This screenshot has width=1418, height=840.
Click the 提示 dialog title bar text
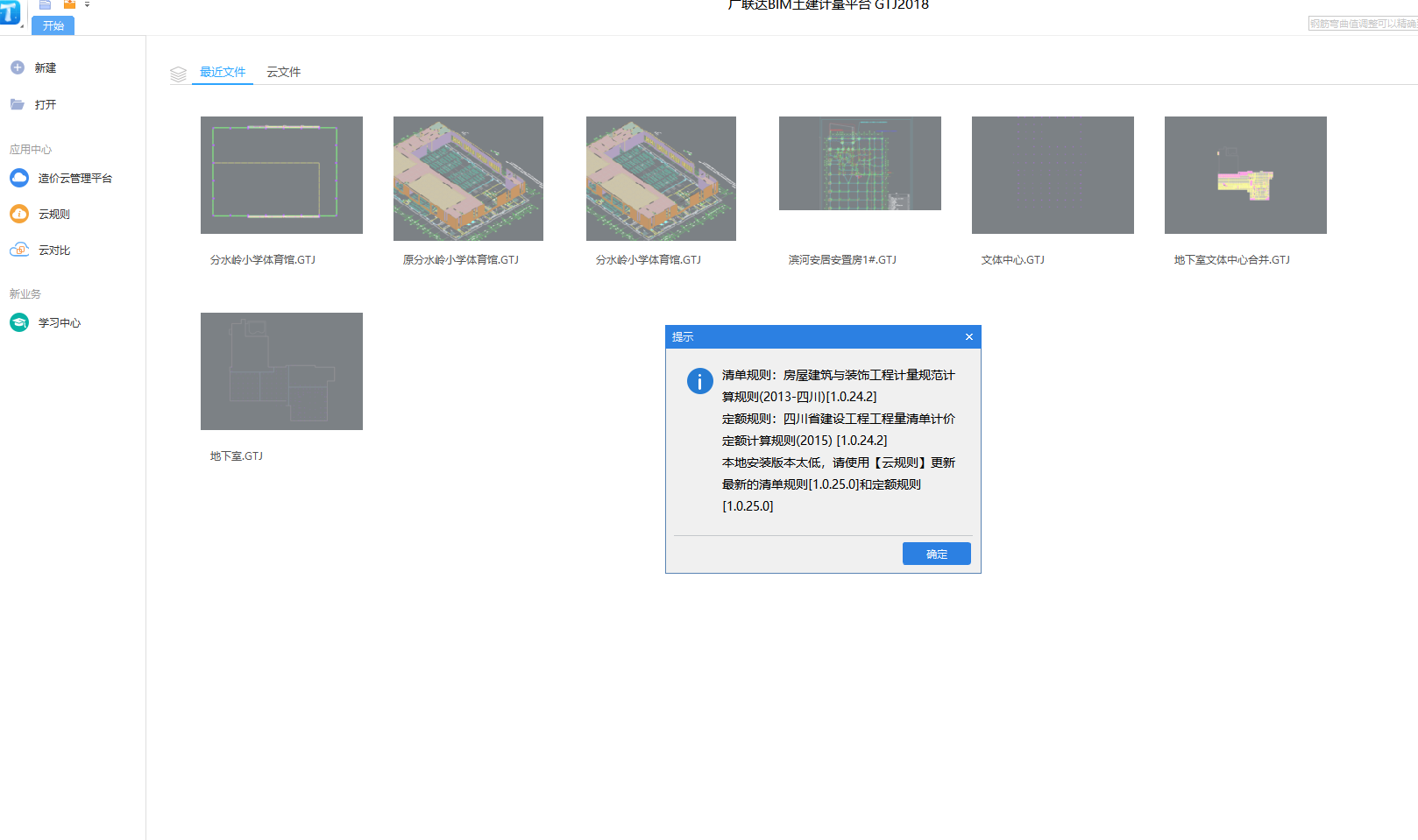coord(683,336)
